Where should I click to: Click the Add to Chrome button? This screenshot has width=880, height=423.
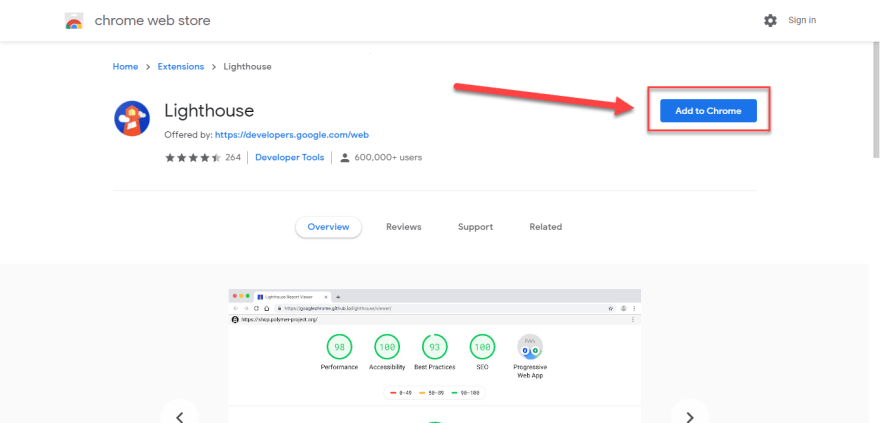tap(708, 111)
